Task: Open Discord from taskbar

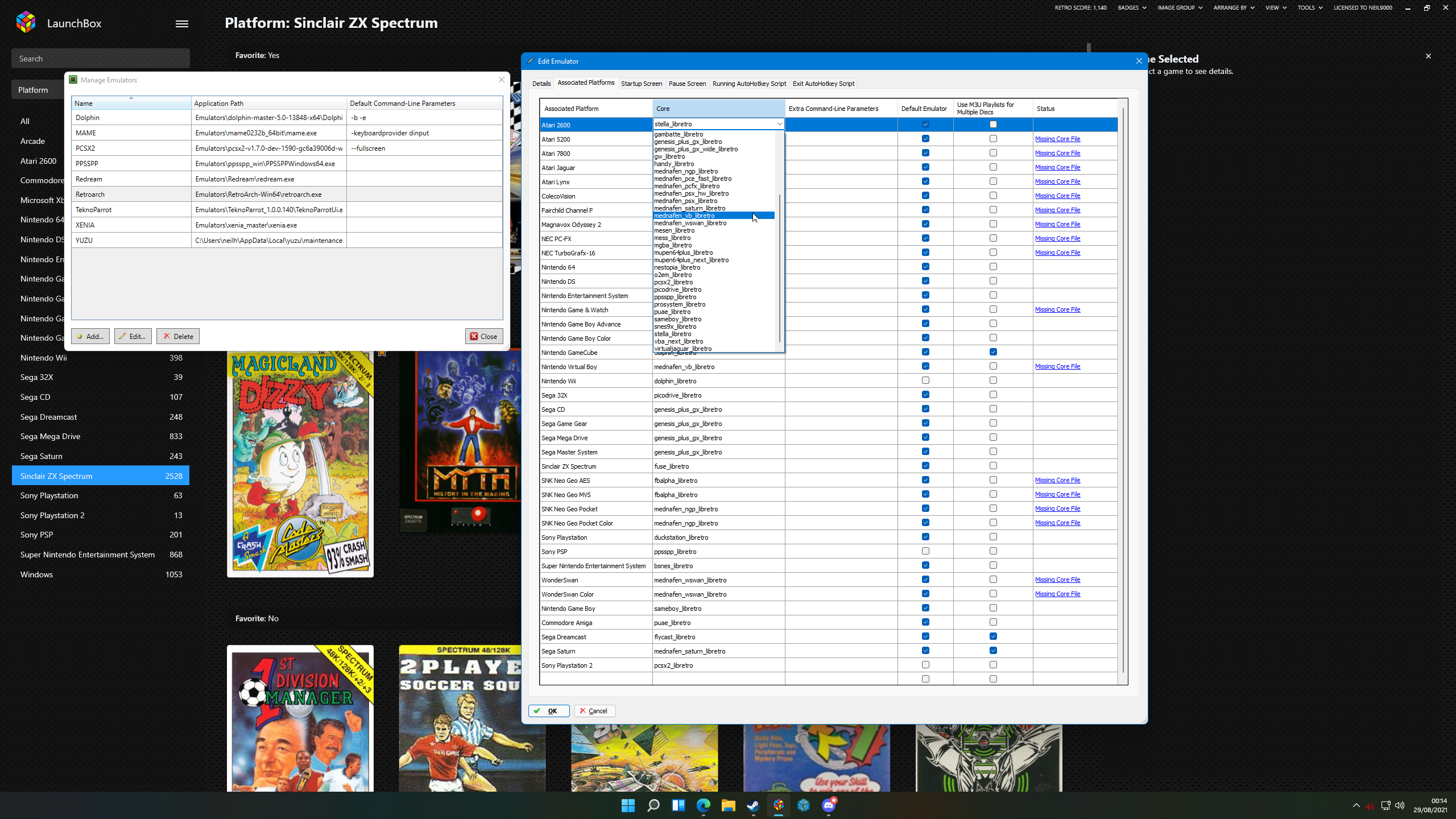Action: click(829, 805)
